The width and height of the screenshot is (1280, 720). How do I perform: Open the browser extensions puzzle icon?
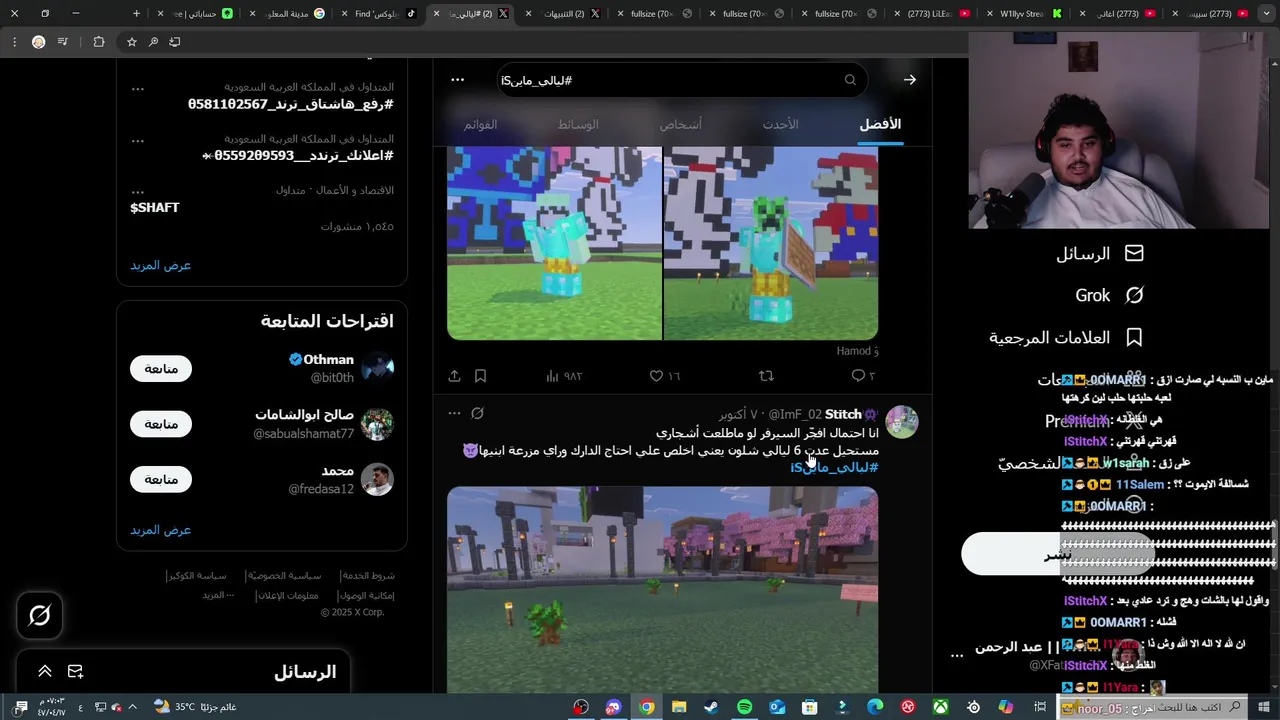(99, 42)
